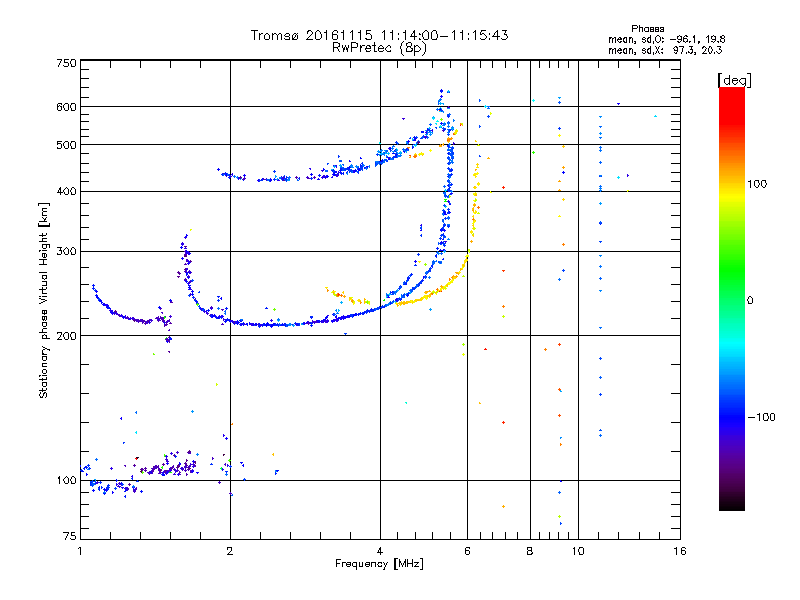Click the y-axis label '500'
800x600 pixels.
pyautogui.click(x=66, y=145)
